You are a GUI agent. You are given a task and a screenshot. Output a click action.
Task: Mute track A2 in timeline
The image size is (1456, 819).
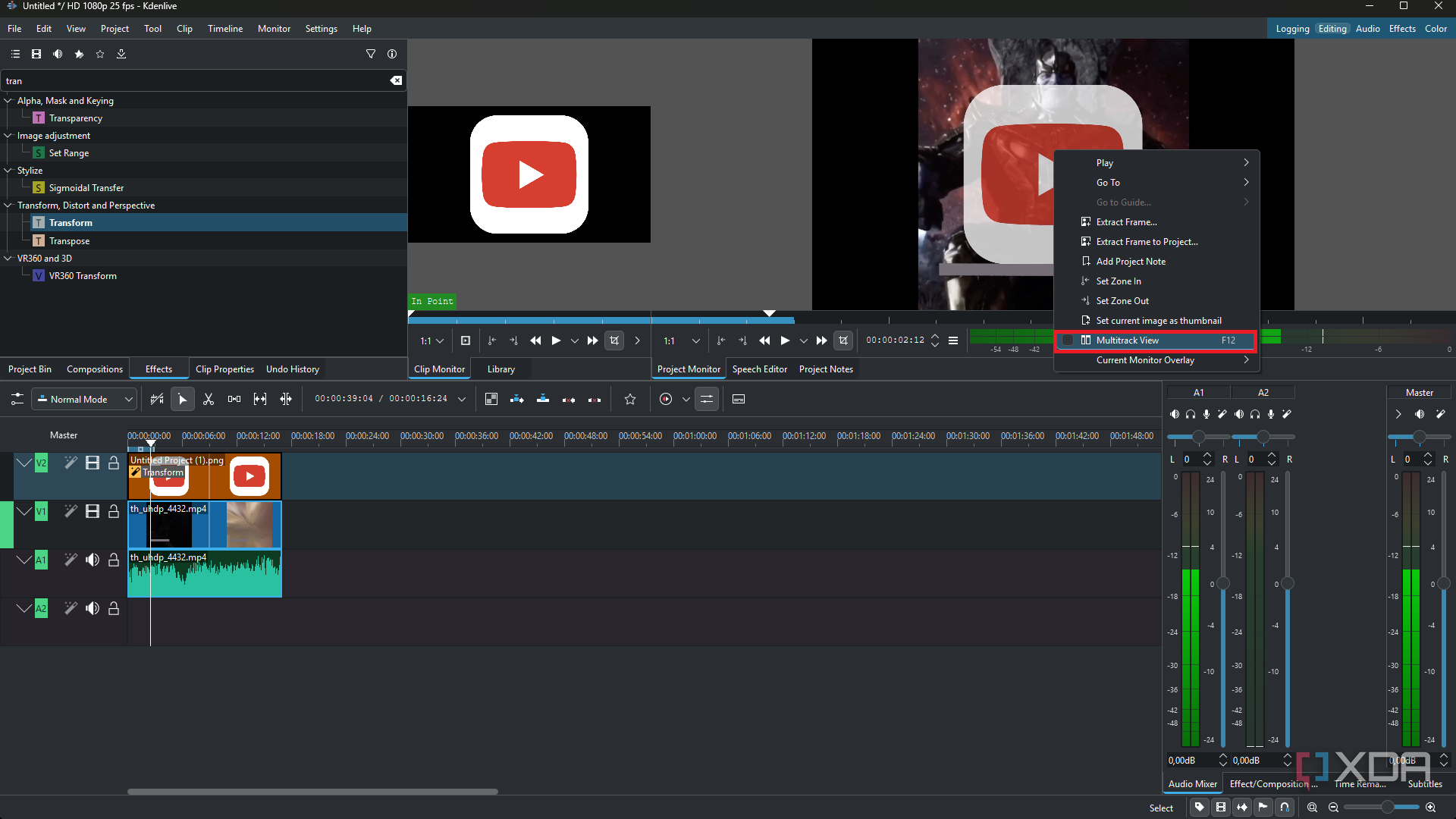tap(93, 608)
